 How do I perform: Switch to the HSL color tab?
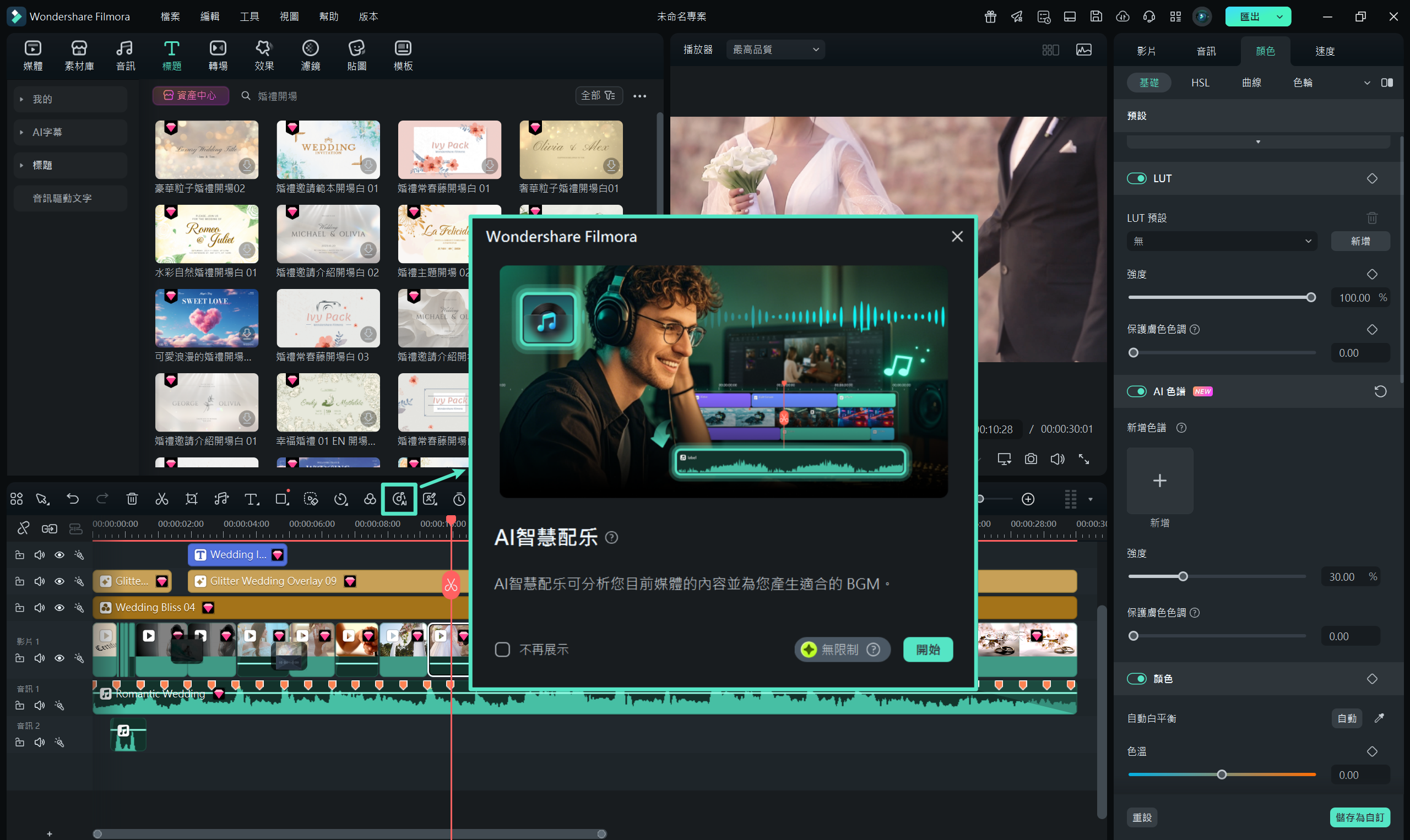click(1200, 83)
